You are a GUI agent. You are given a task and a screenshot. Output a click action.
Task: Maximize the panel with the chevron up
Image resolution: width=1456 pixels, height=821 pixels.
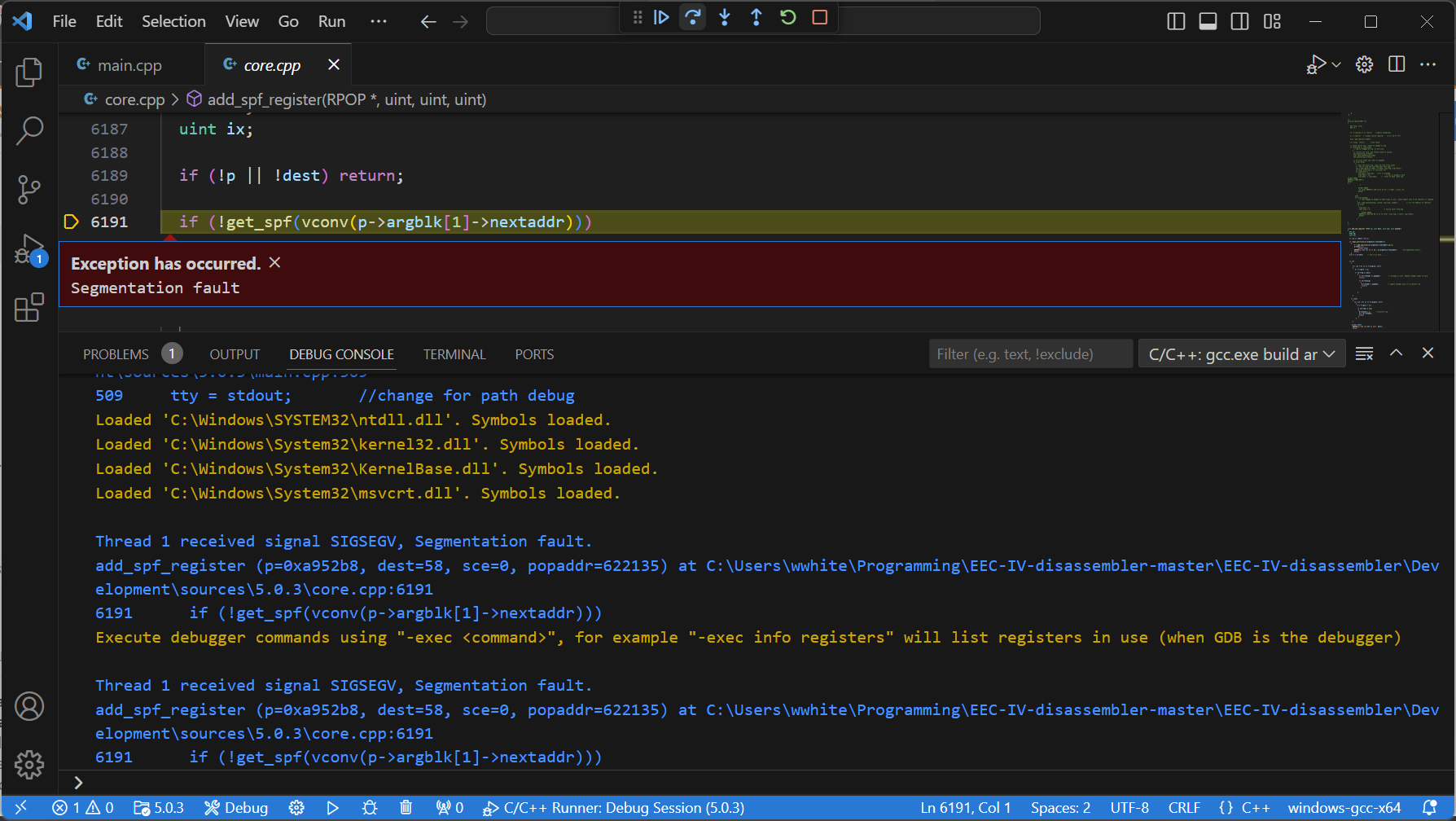tap(1396, 353)
